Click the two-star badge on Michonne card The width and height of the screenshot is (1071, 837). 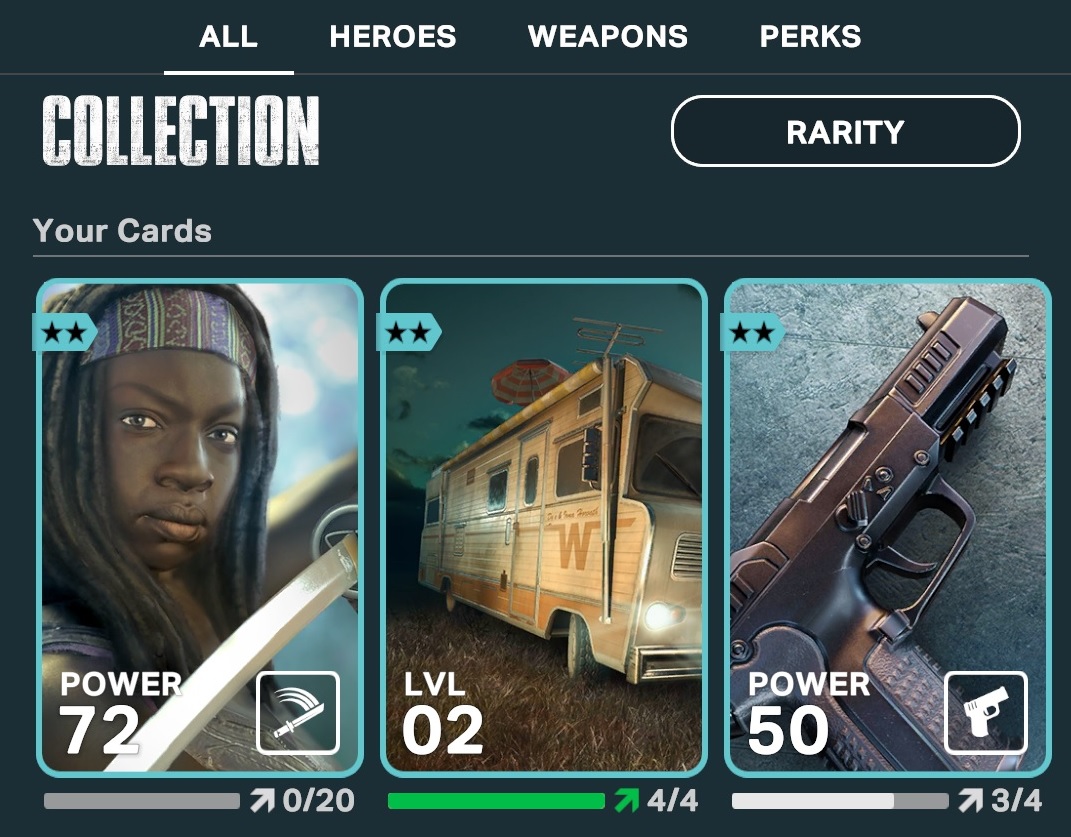(64, 333)
